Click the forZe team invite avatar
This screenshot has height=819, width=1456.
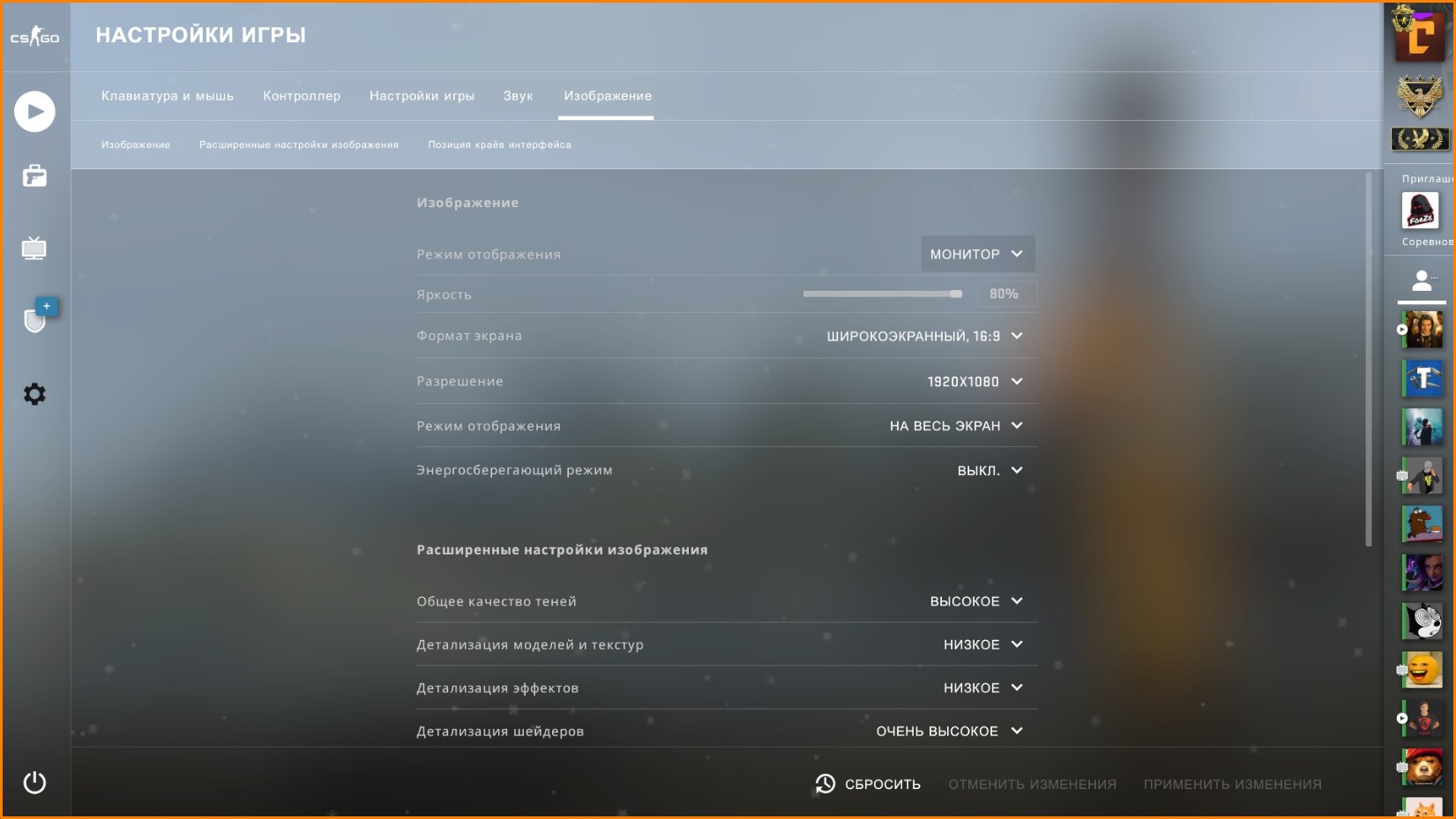[x=1420, y=211]
